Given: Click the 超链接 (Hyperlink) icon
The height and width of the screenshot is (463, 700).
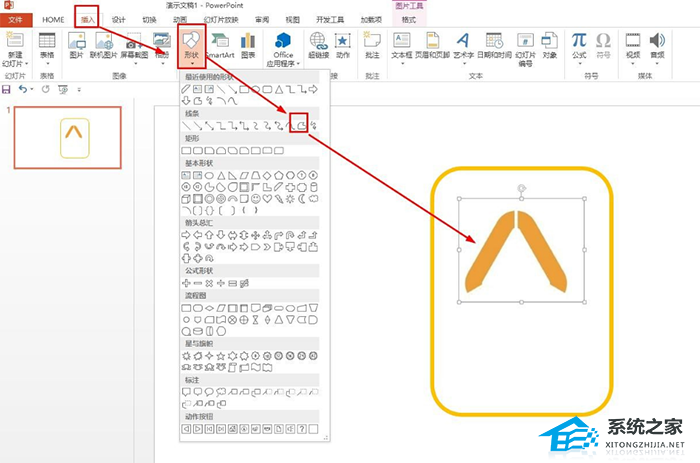Looking at the screenshot, I should click(x=319, y=45).
